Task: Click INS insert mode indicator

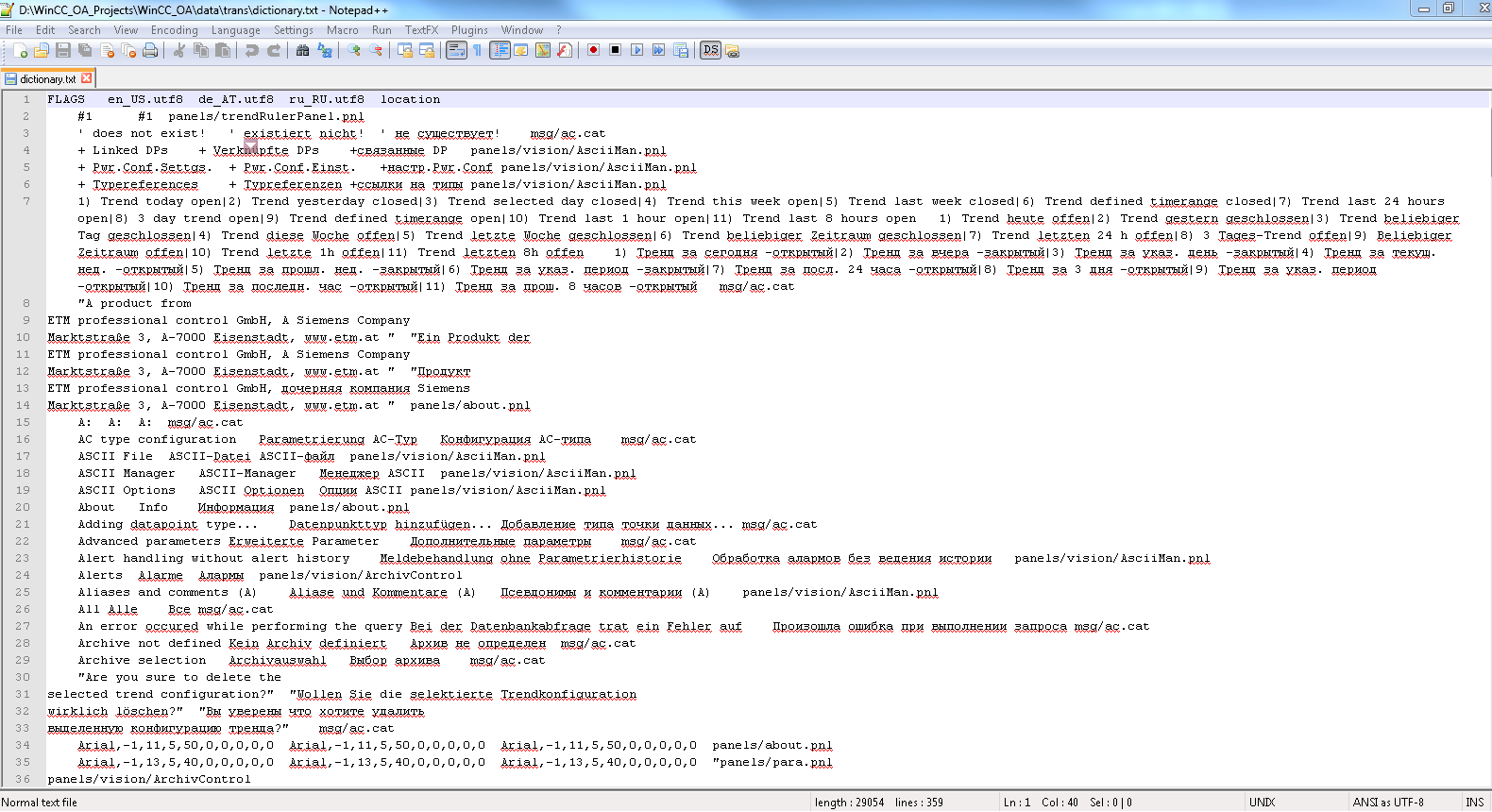Action: pyautogui.click(x=1475, y=803)
